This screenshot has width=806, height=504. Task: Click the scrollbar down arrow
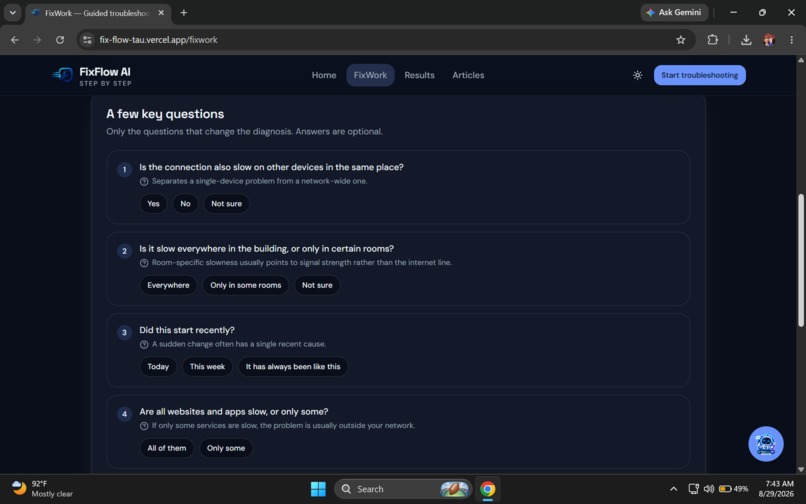pyautogui.click(x=800, y=469)
